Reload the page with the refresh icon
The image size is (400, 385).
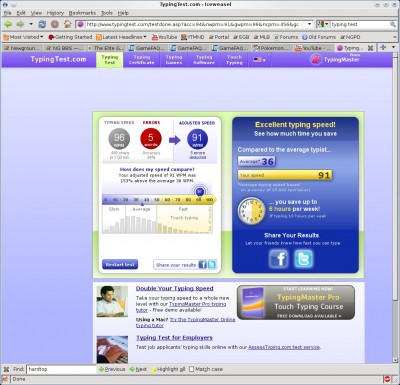point(42,24)
